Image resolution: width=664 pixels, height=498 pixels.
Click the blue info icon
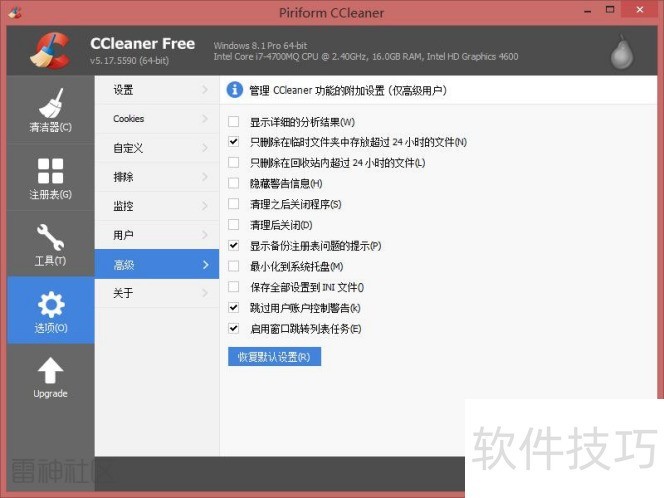point(235,90)
